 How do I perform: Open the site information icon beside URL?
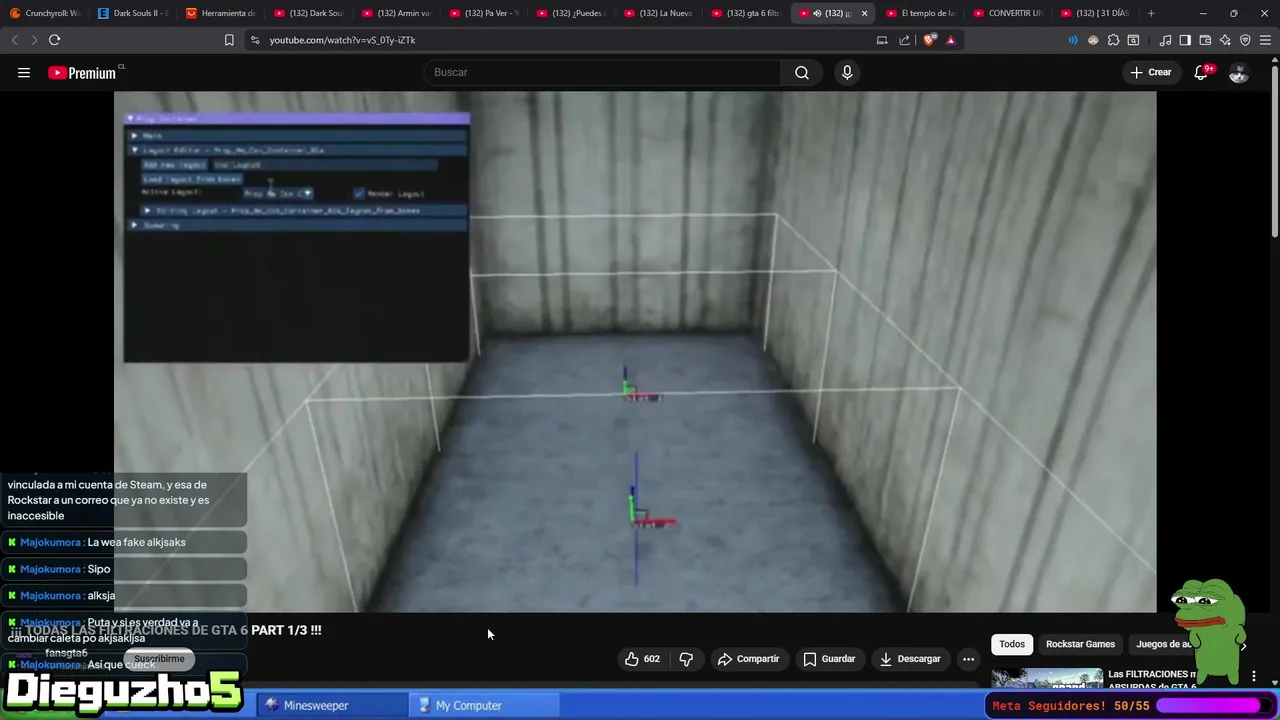(255, 40)
